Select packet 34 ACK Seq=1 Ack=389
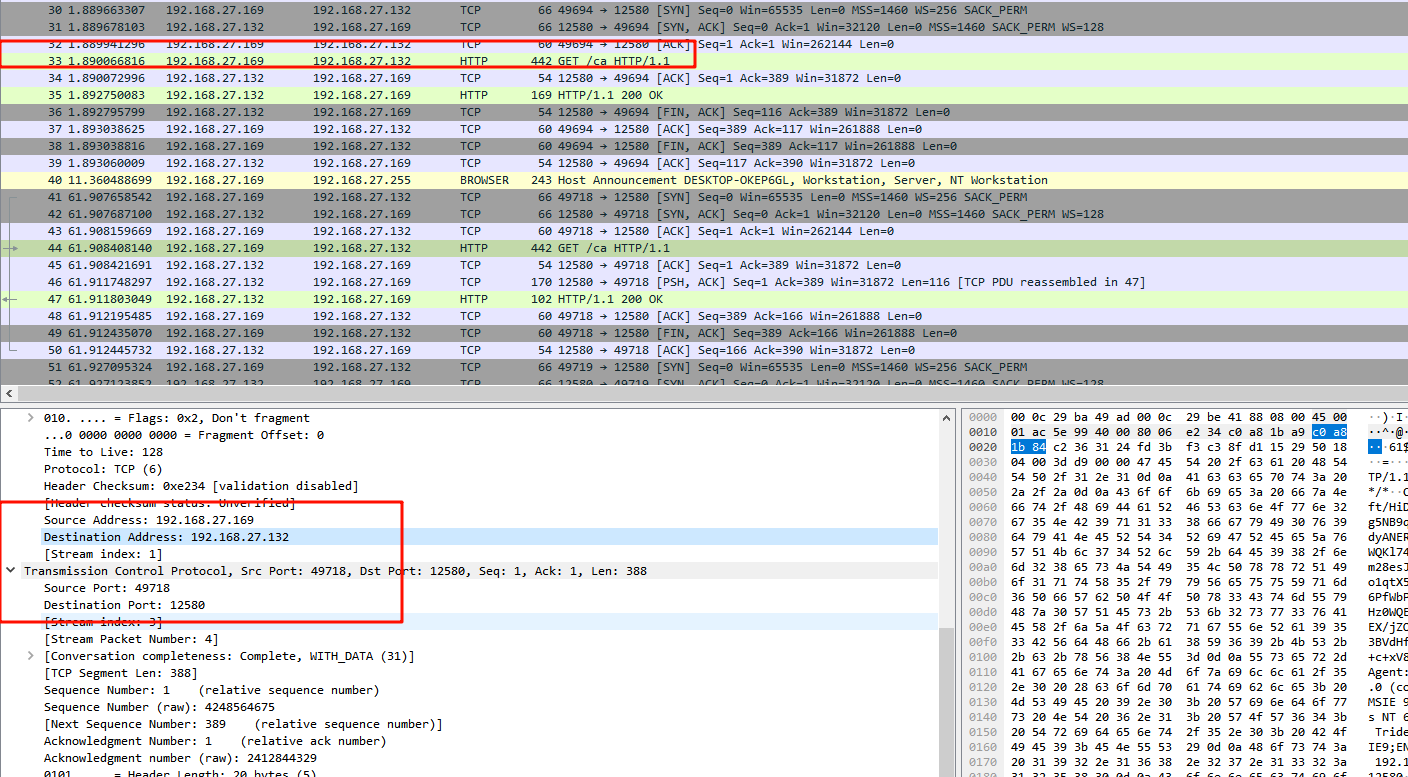This screenshot has width=1408, height=777. pyautogui.click(x=704, y=78)
